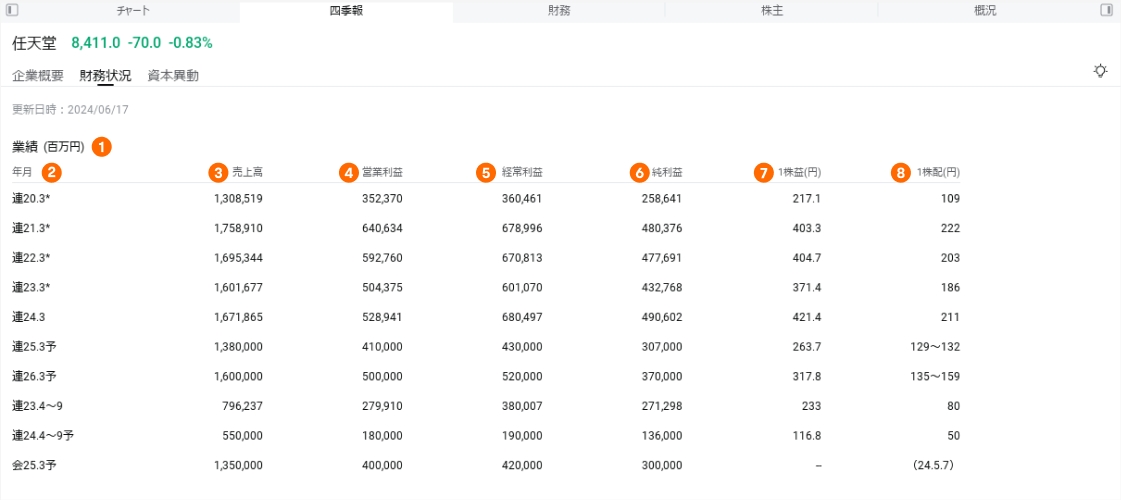Click ordinary profit value 678,996
This screenshot has height=500, width=1121.
point(522,228)
